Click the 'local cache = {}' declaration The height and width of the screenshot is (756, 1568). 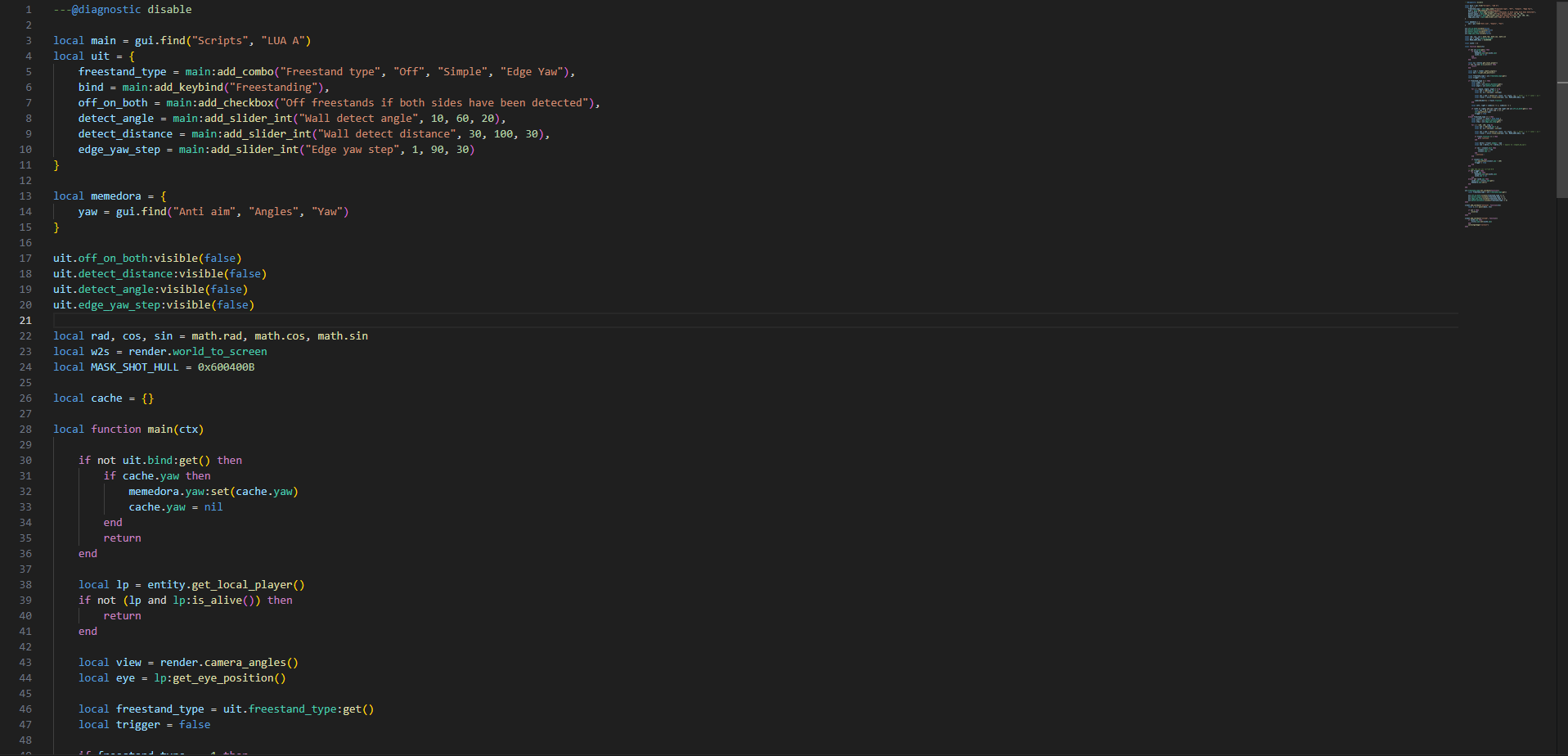[x=103, y=398]
